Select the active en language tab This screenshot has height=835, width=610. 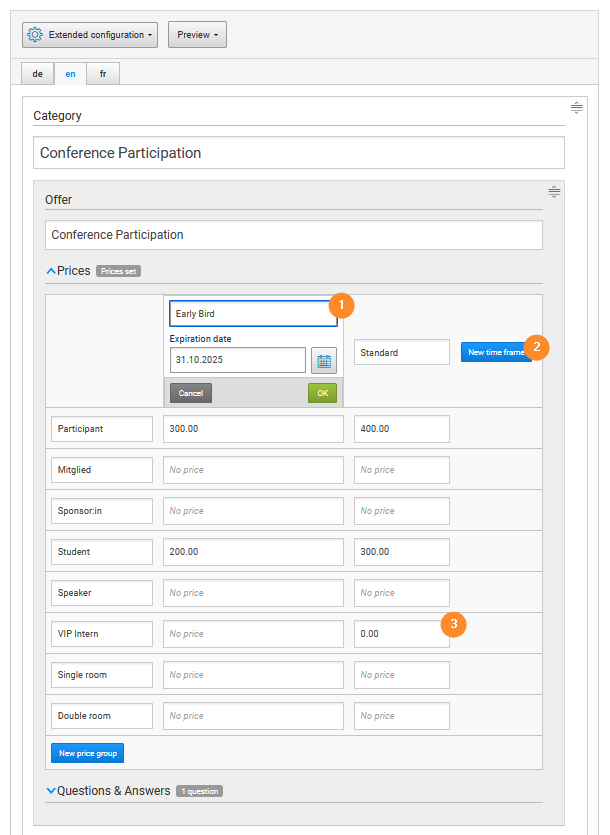click(x=69, y=73)
